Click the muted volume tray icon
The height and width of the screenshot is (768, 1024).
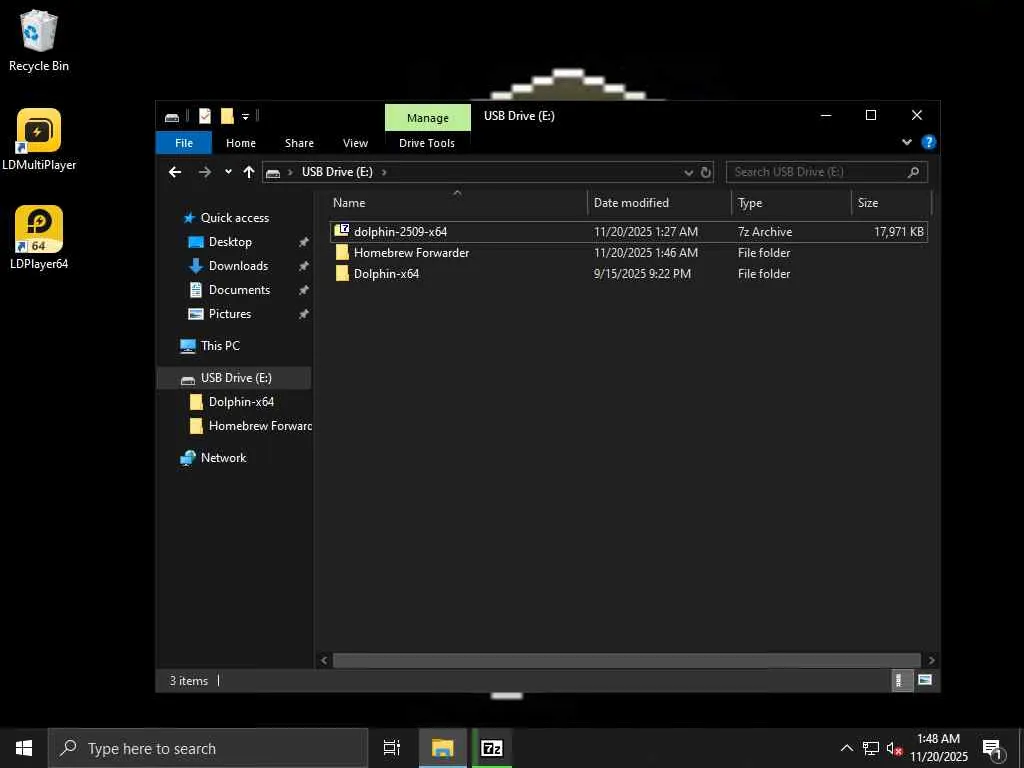(x=894, y=748)
